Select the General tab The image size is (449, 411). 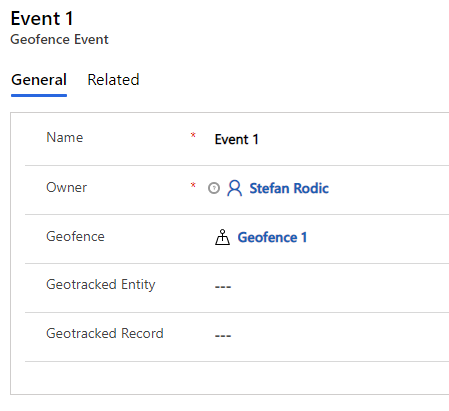(39, 80)
